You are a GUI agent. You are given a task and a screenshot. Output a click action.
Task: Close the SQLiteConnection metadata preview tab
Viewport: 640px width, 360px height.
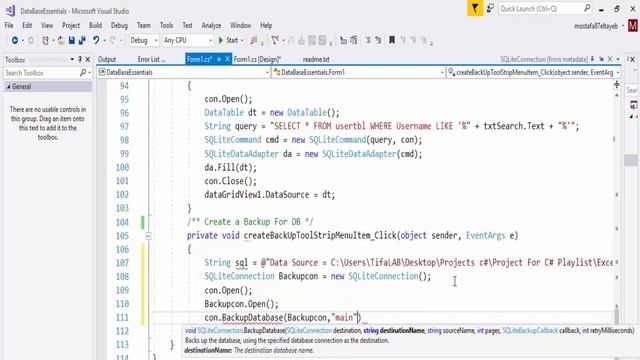pyautogui.click(x=610, y=60)
